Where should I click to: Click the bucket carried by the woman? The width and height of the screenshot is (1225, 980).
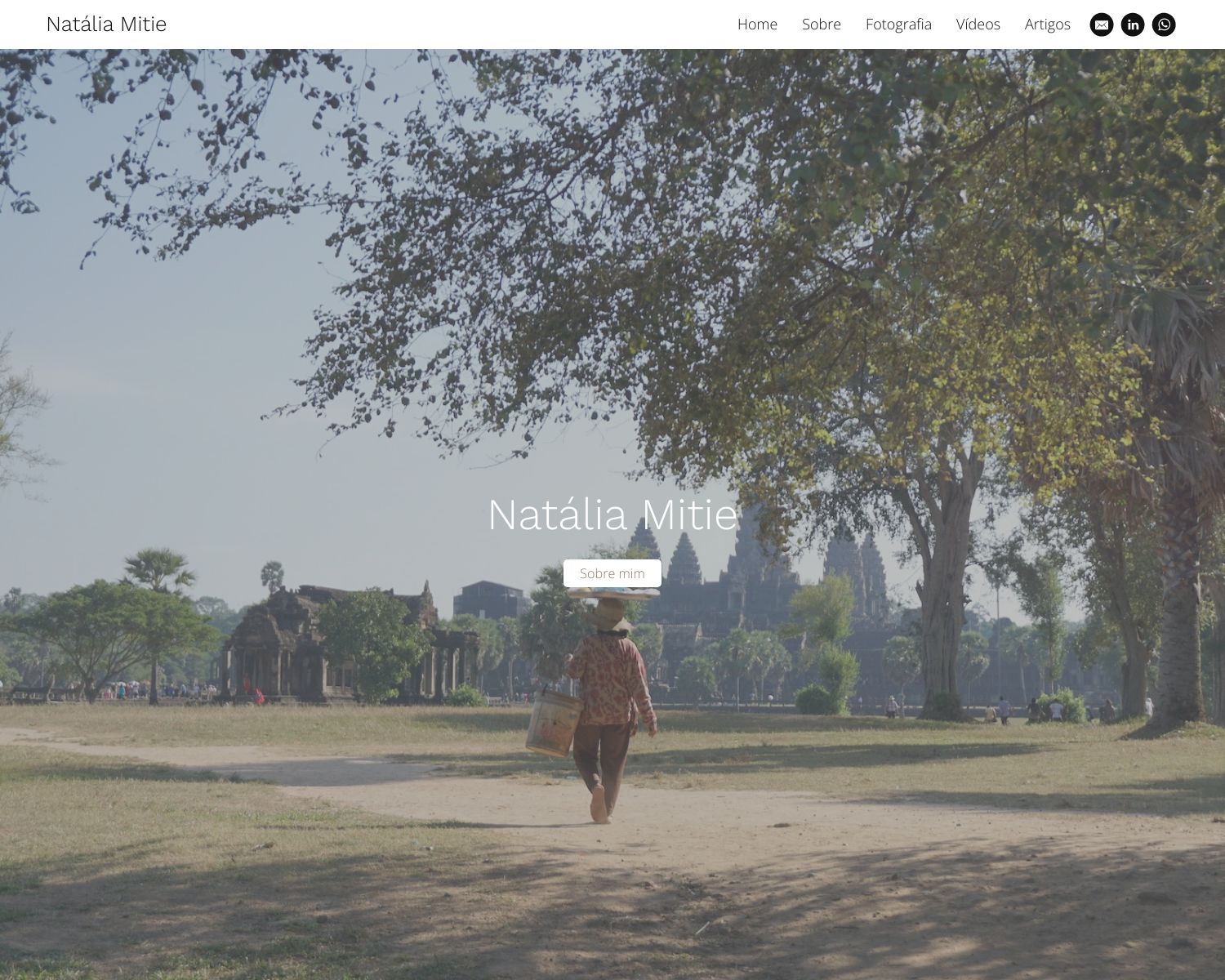pyautogui.click(x=553, y=724)
